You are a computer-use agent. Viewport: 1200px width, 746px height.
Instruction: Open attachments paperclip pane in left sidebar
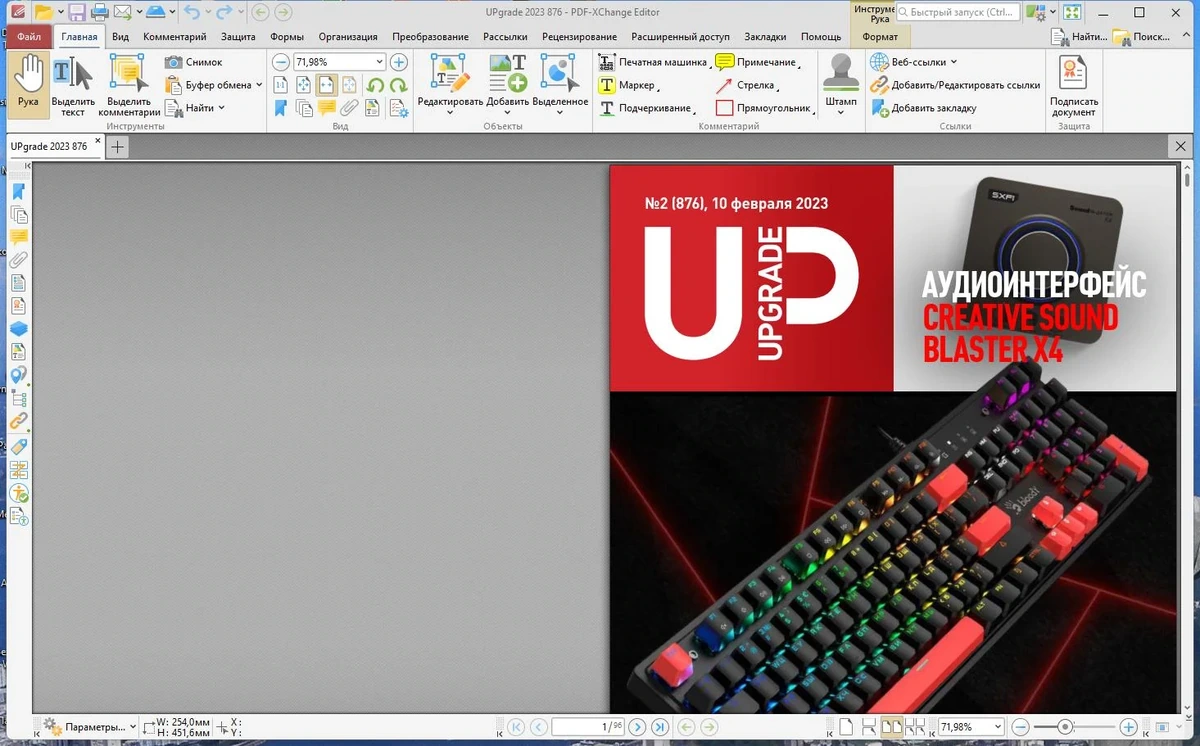[18, 260]
